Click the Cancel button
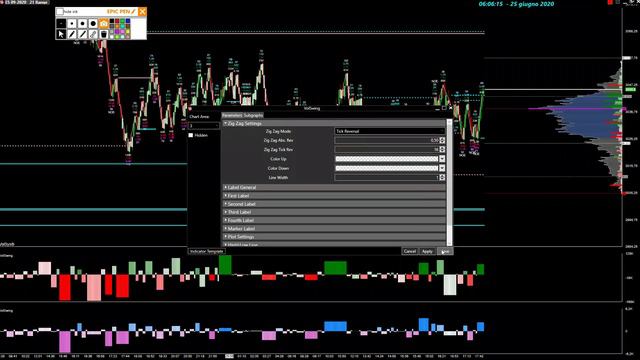 pyautogui.click(x=409, y=251)
